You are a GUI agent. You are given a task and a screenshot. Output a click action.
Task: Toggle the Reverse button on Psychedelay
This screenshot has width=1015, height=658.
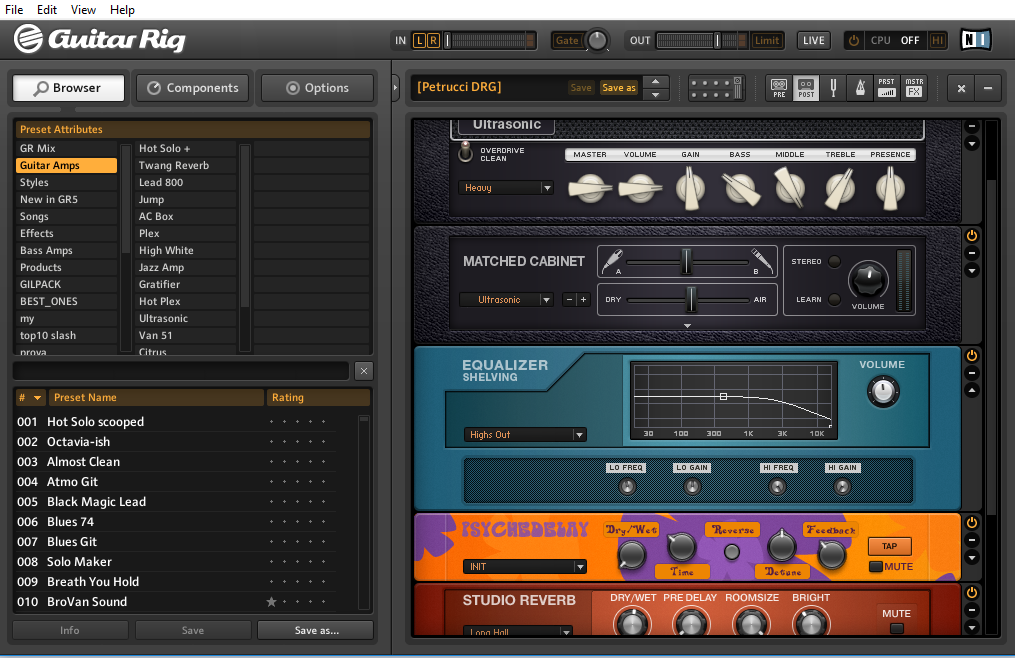point(731,552)
